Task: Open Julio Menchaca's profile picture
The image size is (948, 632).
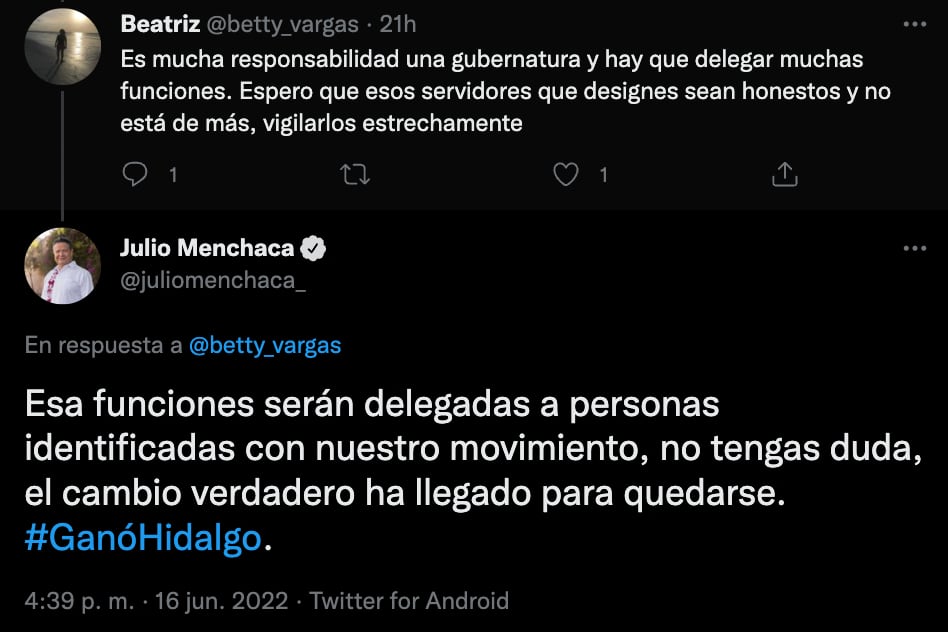Action: [x=62, y=266]
